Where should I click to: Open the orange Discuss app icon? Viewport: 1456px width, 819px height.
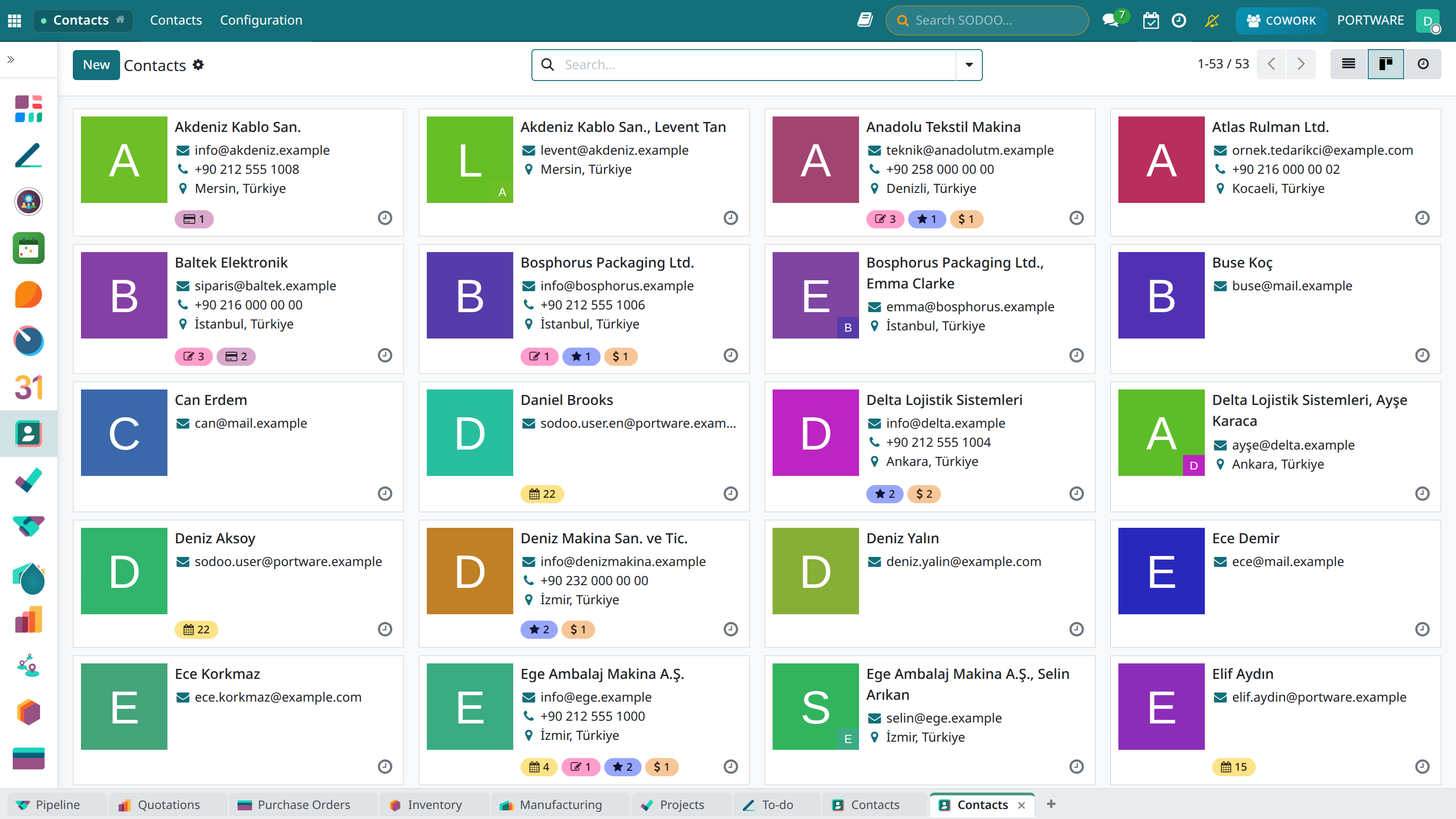tap(28, 294)
